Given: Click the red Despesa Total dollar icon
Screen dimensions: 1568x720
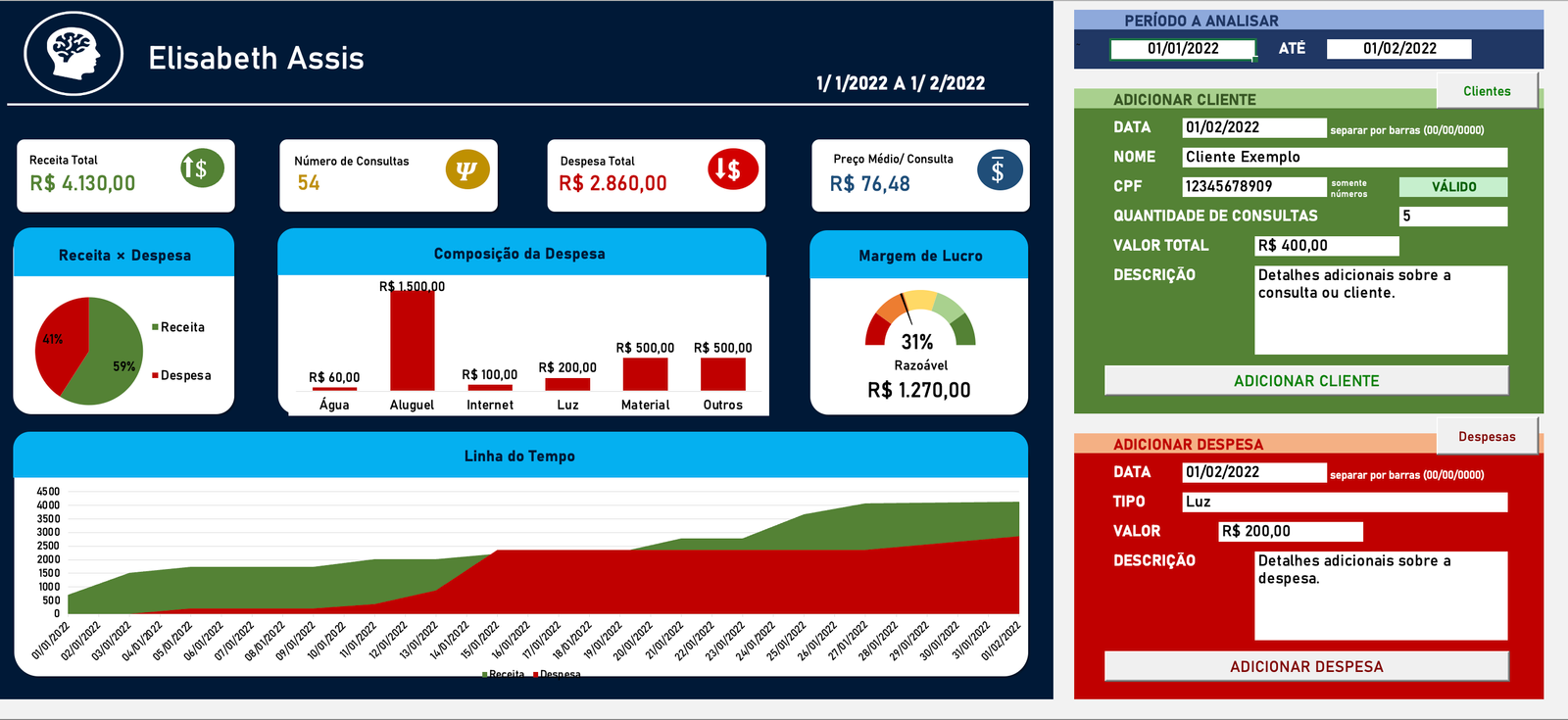Looking at the screenshot, I should [732, 169].
